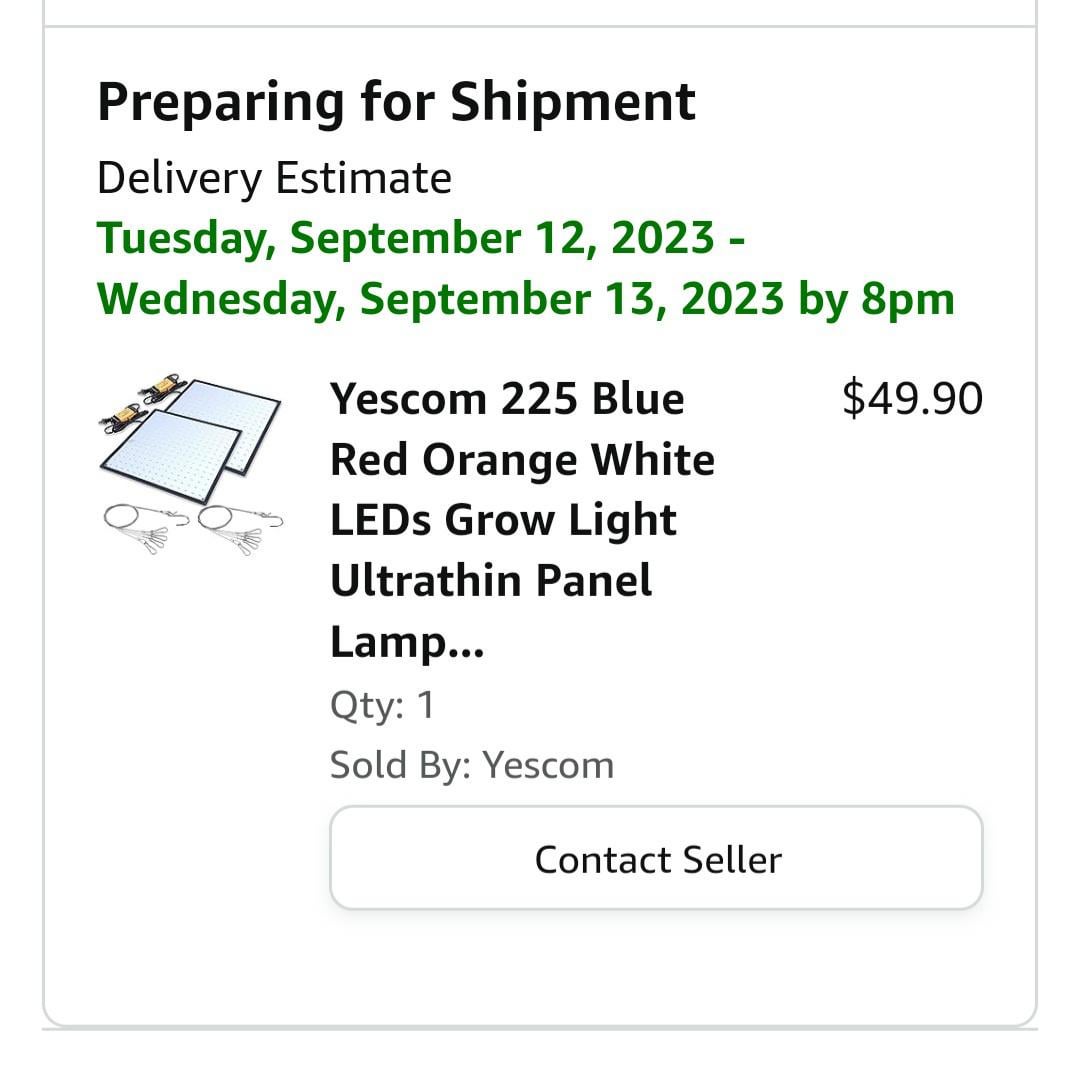The width and height of the screenshot is (1080, 1077).
Task: Click the $49.90 price
Action: pos(912,398)
